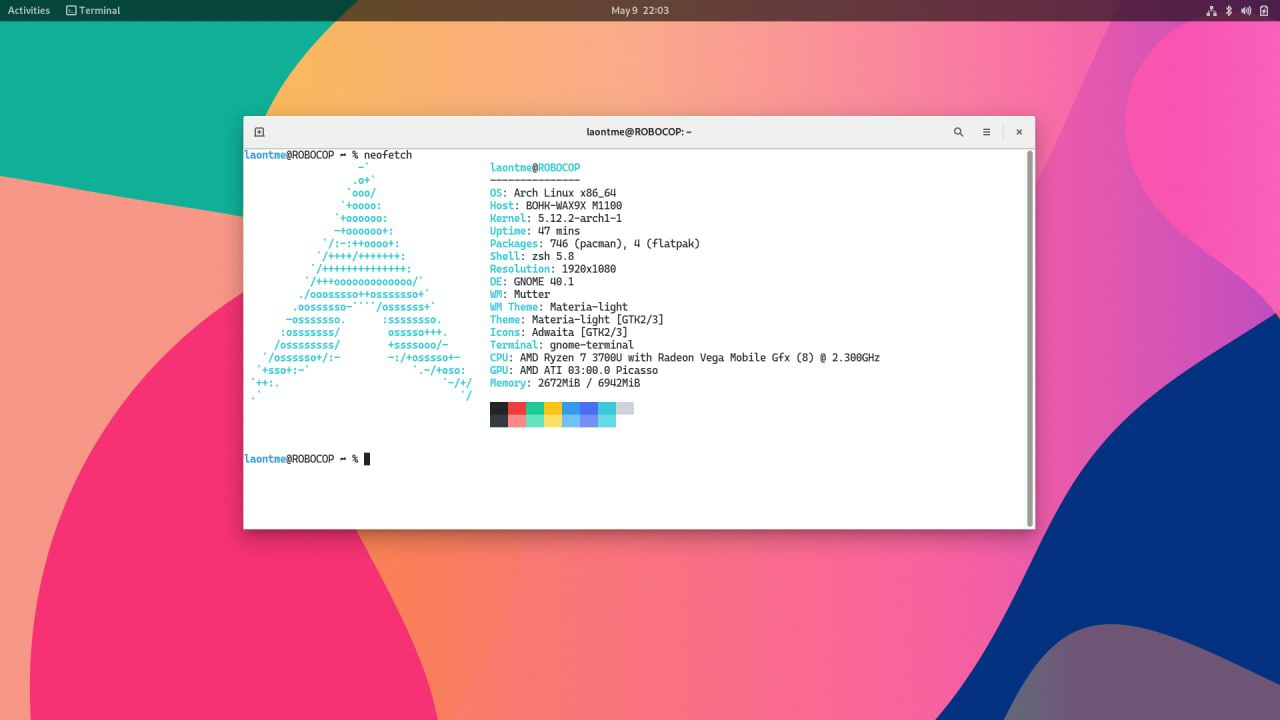Viewport: 1280px width, 720px height.
Task: Click the Host: BOHK-WAX9X M1100 line
Action: (556, 206)
